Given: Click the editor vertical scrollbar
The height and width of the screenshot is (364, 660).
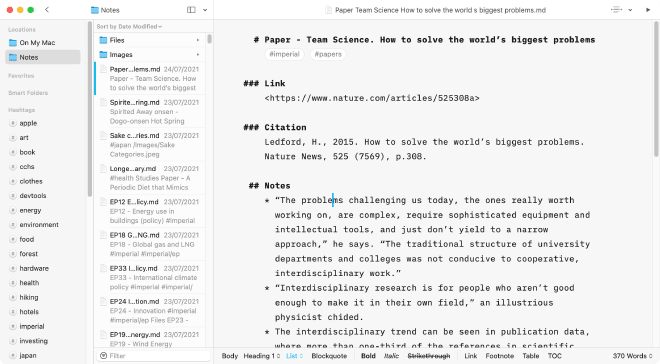Looking at the screenshot, I should tap(656, 88).
